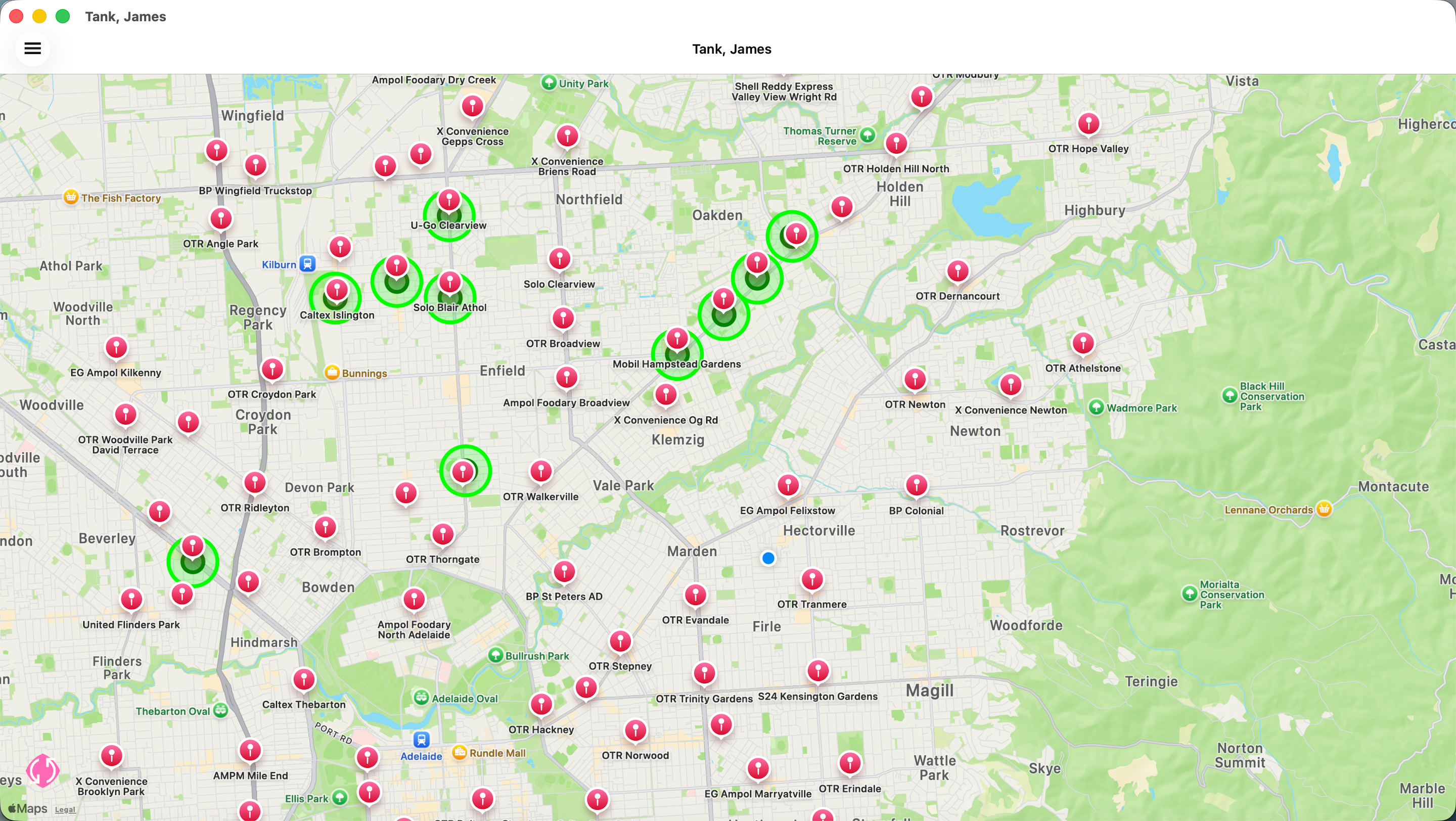Click the OTR Newton pin
The width and height of the screenshot is (1456, 821).
915,379
